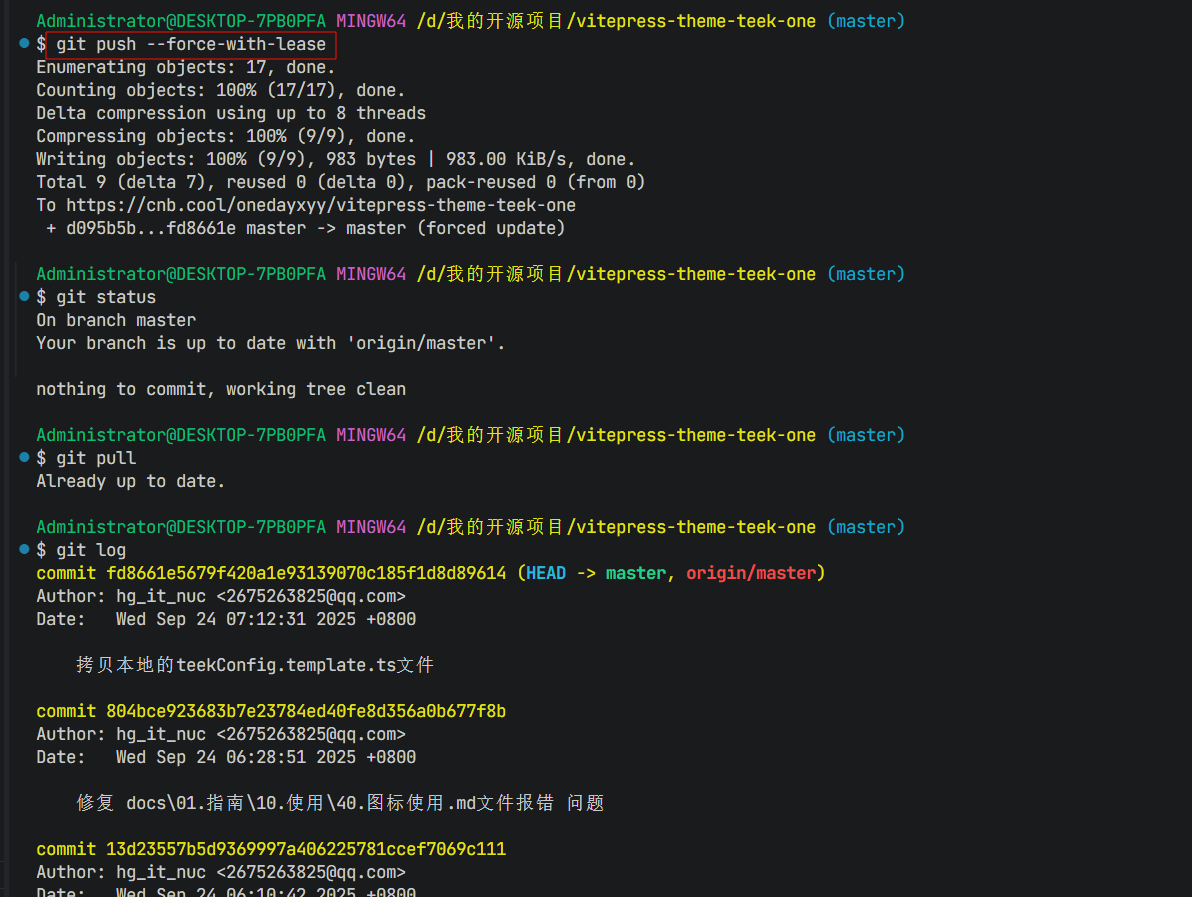Click the red origin/master label in git log
Viewport: 1192px width, 897px height.
tap(750, 573)
